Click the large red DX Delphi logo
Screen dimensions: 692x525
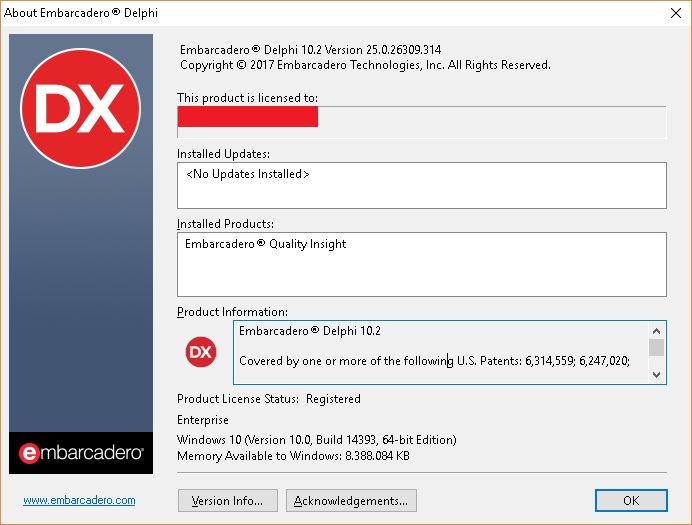(80, 109)
